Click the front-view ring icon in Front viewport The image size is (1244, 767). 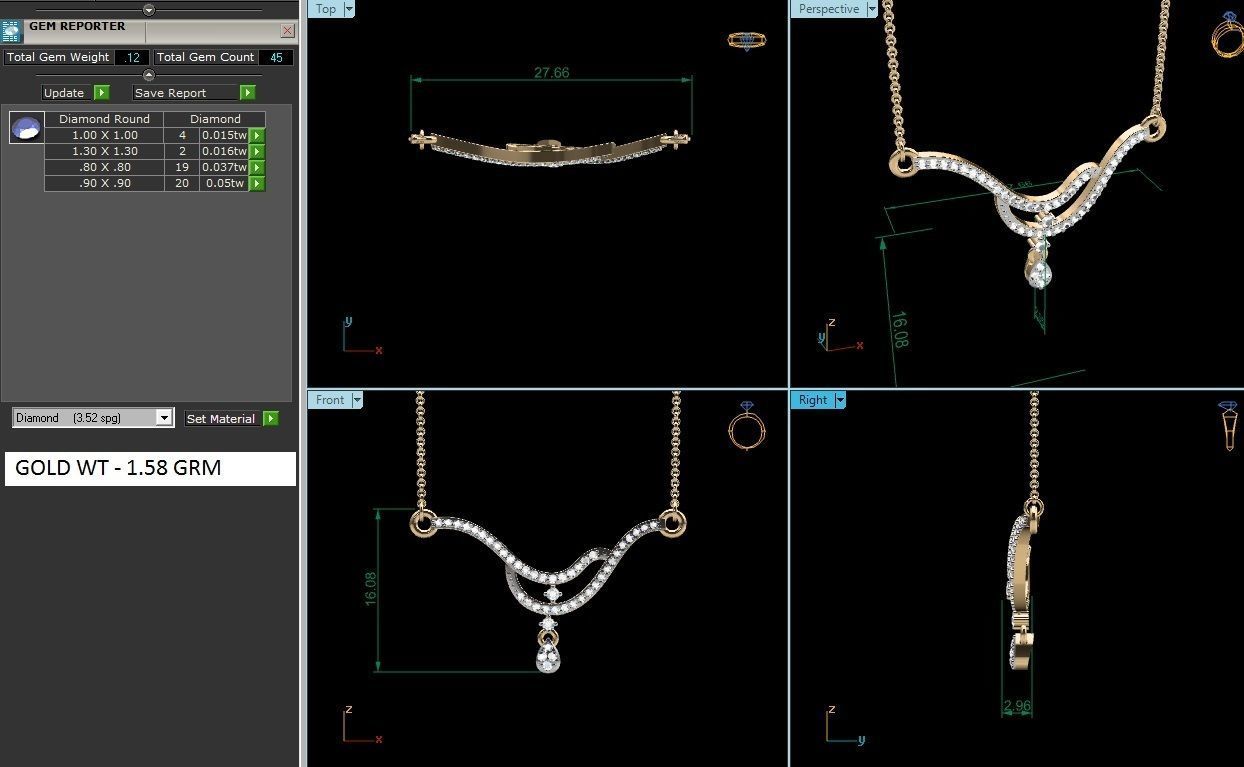[746, 426]
